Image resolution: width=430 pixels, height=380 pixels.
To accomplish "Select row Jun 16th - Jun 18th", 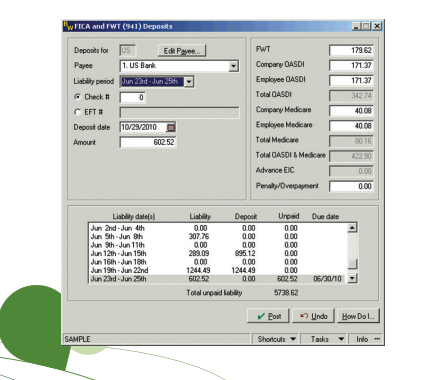I will (218, 262).
